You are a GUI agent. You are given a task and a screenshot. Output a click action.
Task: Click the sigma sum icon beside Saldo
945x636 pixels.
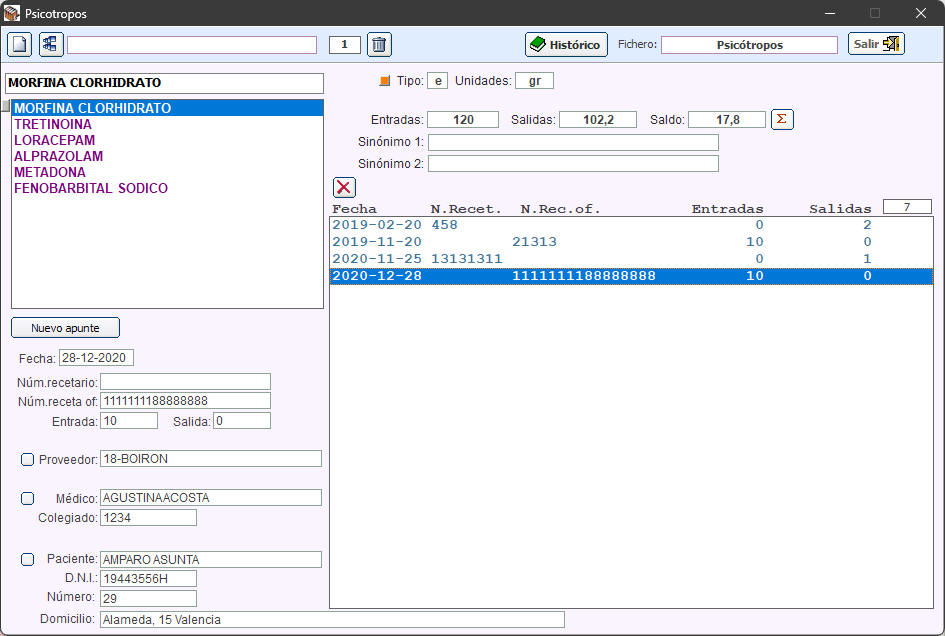point(783,119)
